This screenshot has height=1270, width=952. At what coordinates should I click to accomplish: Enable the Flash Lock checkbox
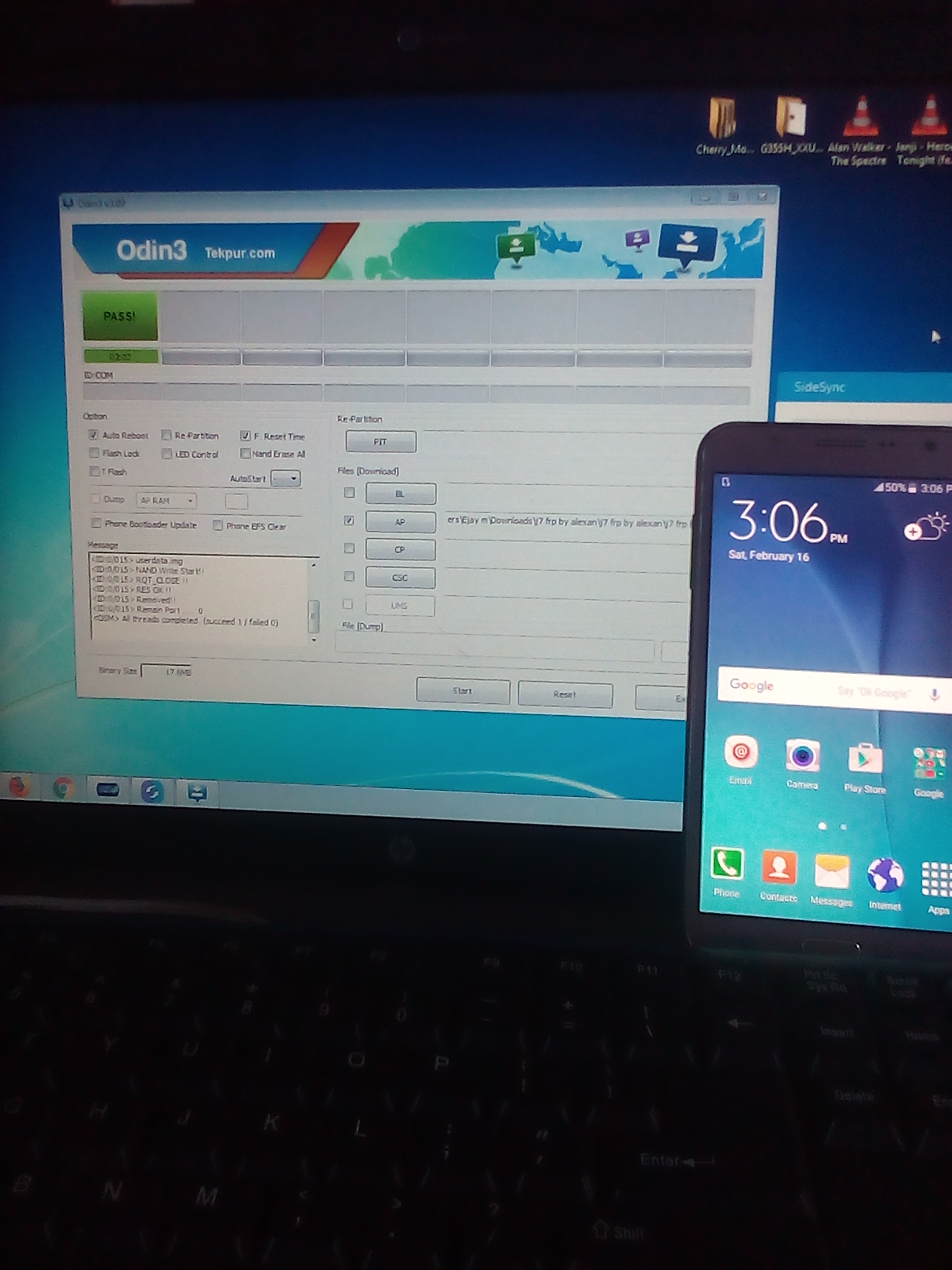click(x=94, y=453)
